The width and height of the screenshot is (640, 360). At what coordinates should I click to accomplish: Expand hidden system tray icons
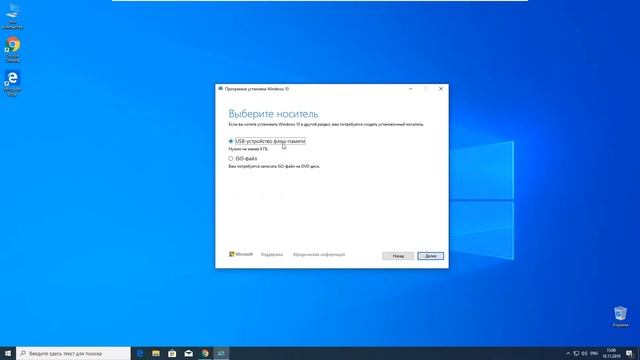point(568,353)
